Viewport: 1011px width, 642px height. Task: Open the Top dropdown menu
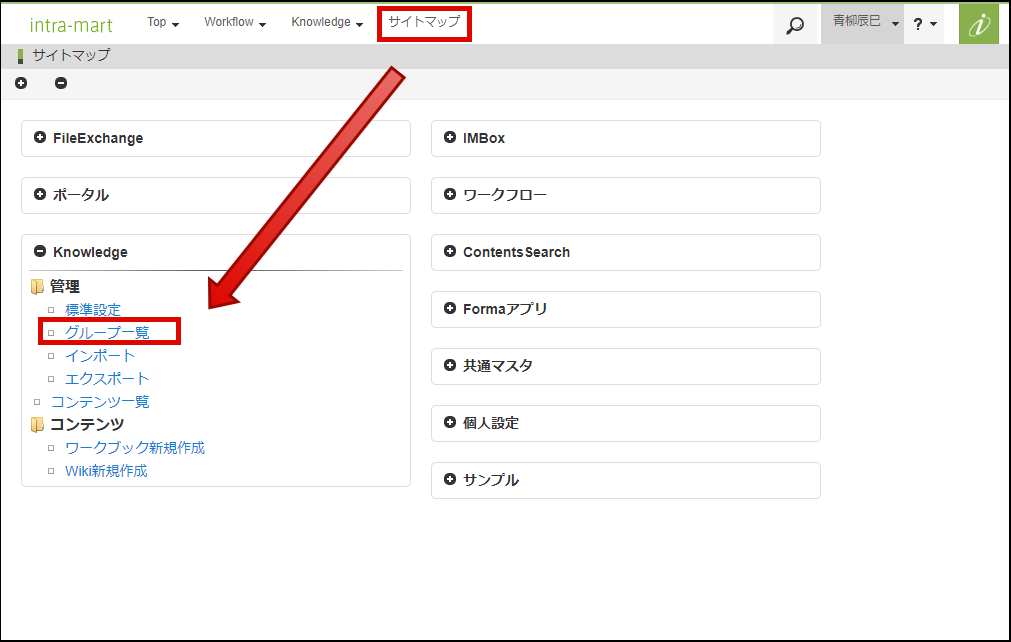click(x=163, y=23)
